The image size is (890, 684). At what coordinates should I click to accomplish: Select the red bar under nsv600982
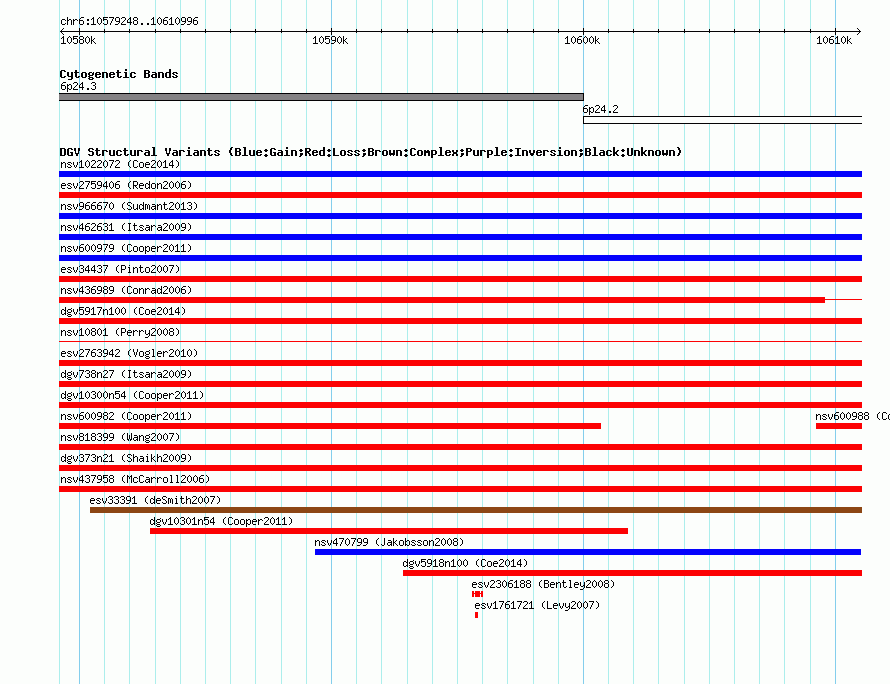pos(330,426)
